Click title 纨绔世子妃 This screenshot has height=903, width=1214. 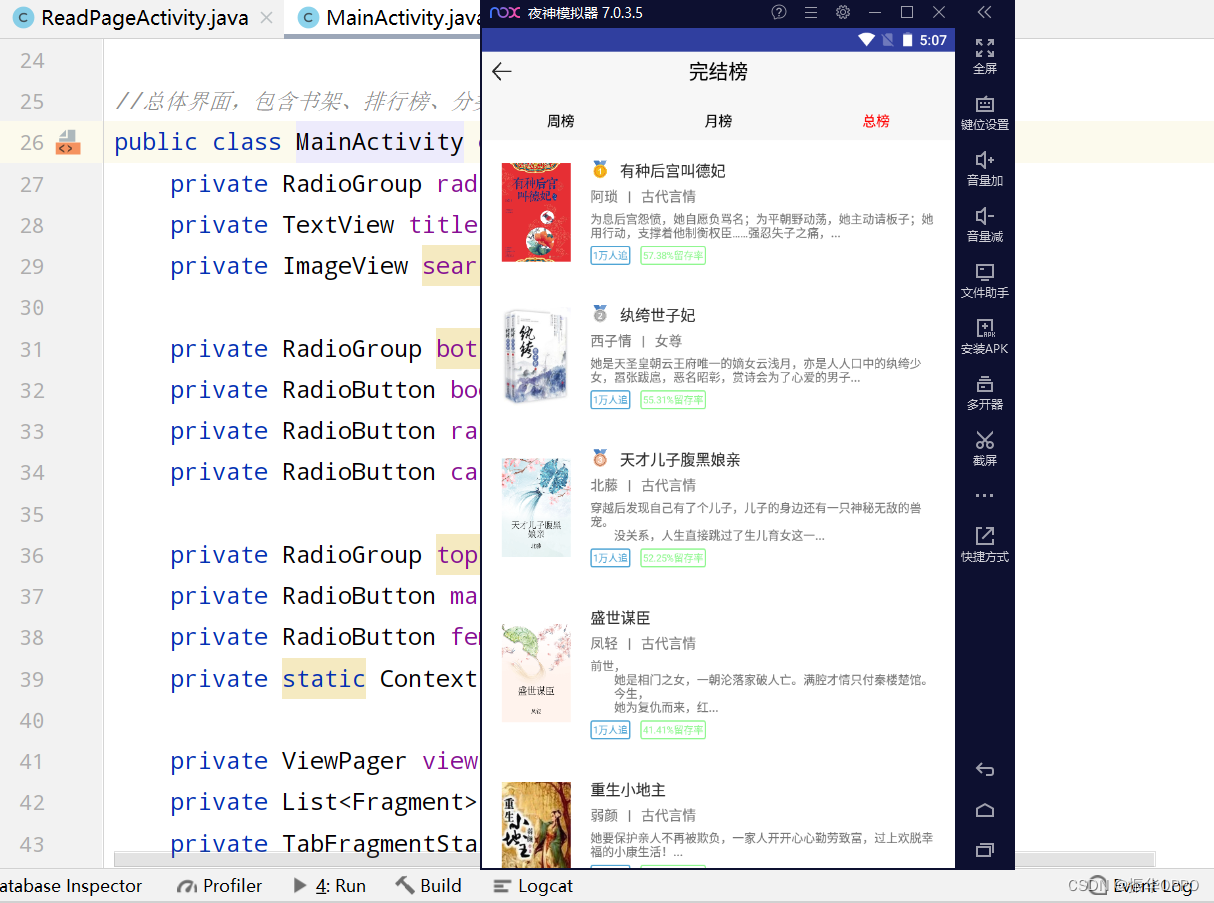[657, 315]
